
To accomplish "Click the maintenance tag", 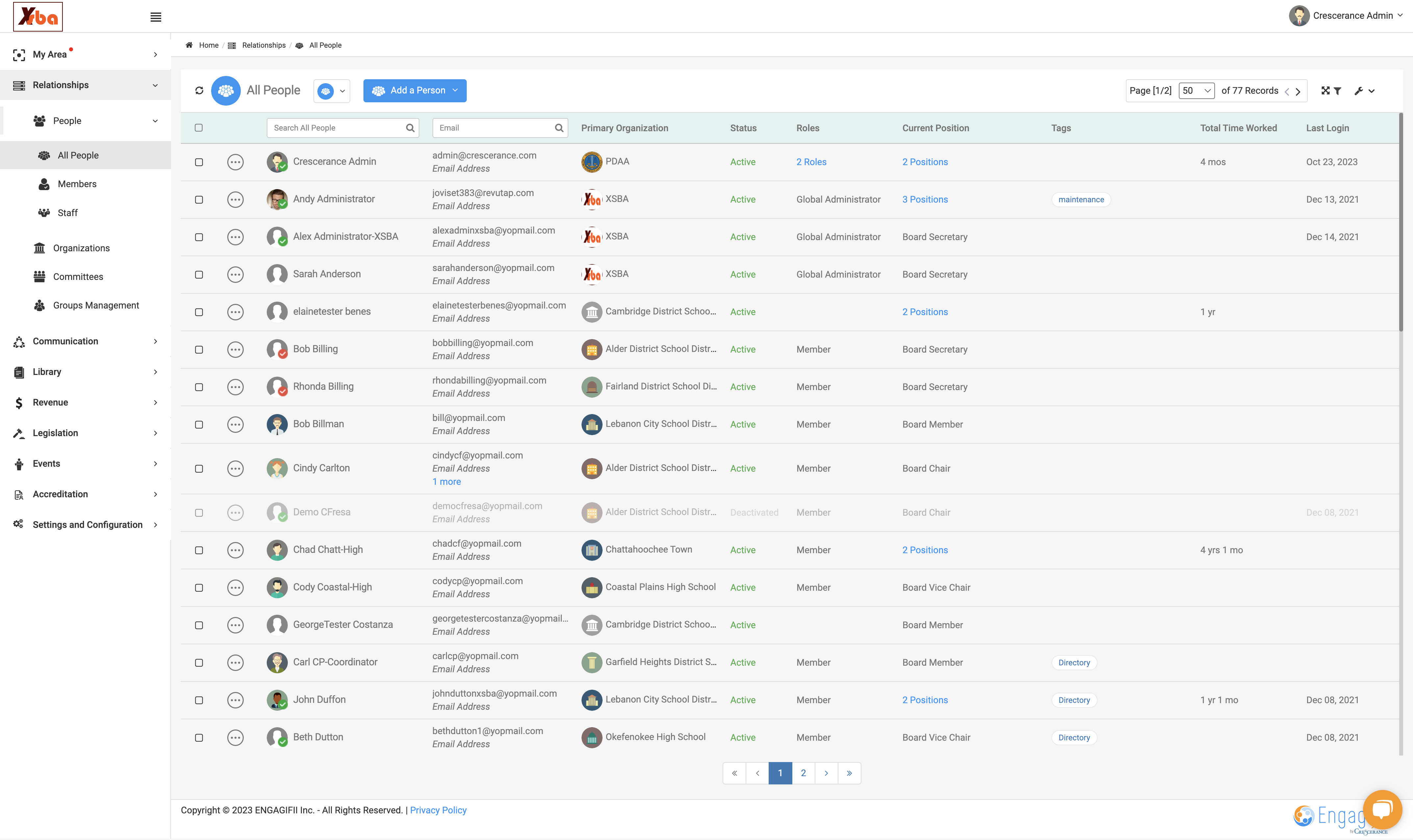I will pos(1081,199).
